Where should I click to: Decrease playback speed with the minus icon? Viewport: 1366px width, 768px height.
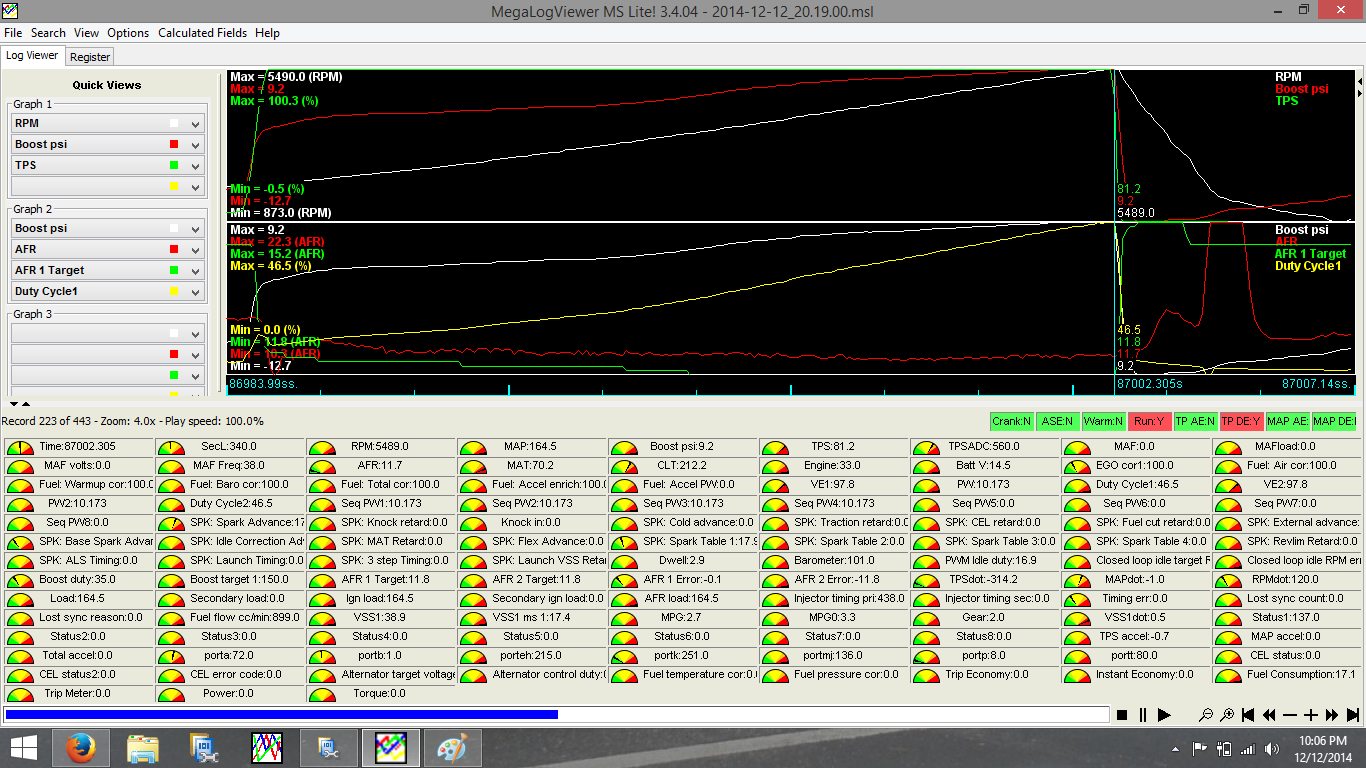pyautogui.click(x=1290, y=715)
